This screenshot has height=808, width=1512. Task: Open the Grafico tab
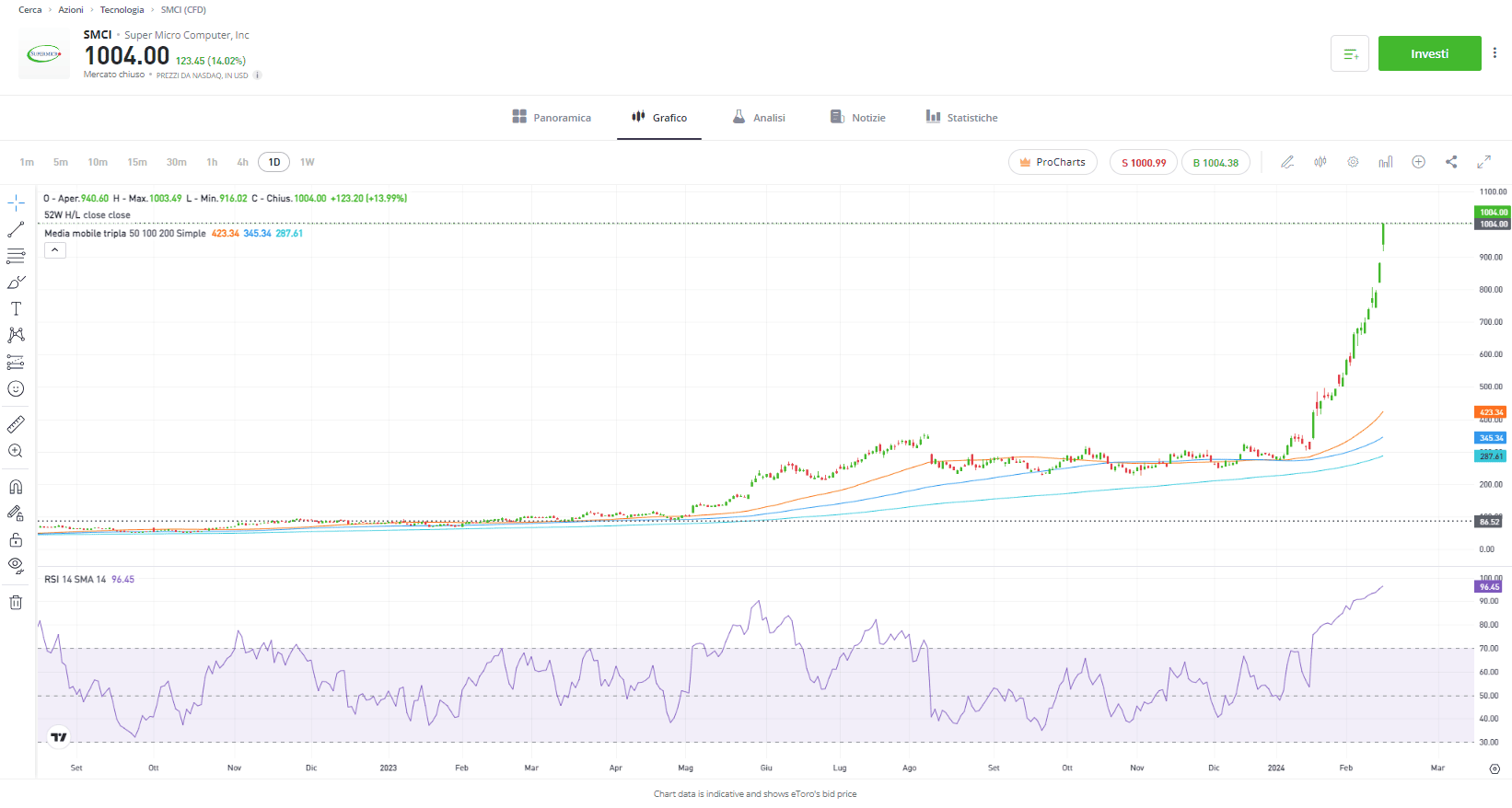[x=659, y=118]
